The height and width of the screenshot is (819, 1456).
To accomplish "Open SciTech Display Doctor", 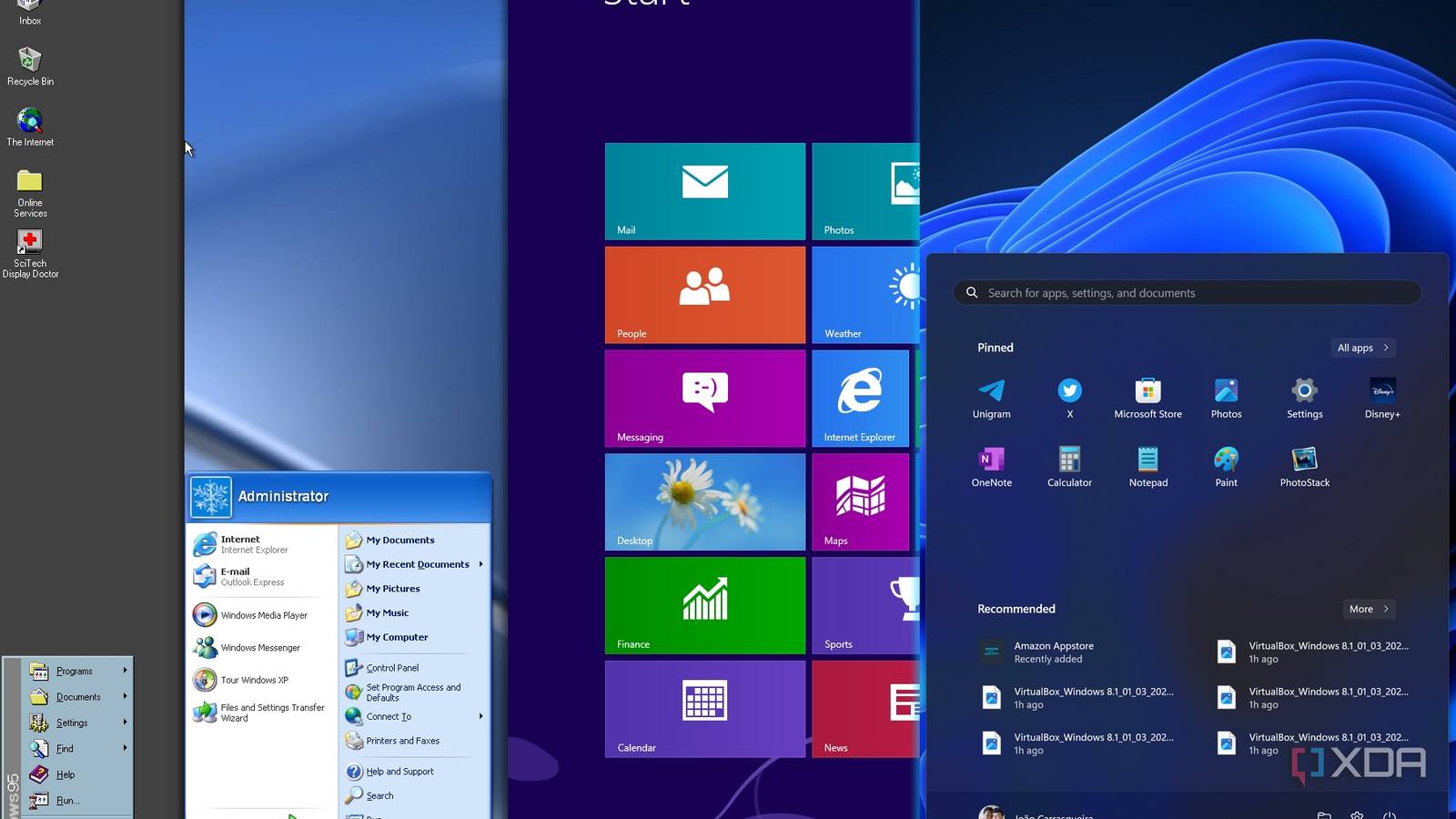I will [x=30, y=245].
